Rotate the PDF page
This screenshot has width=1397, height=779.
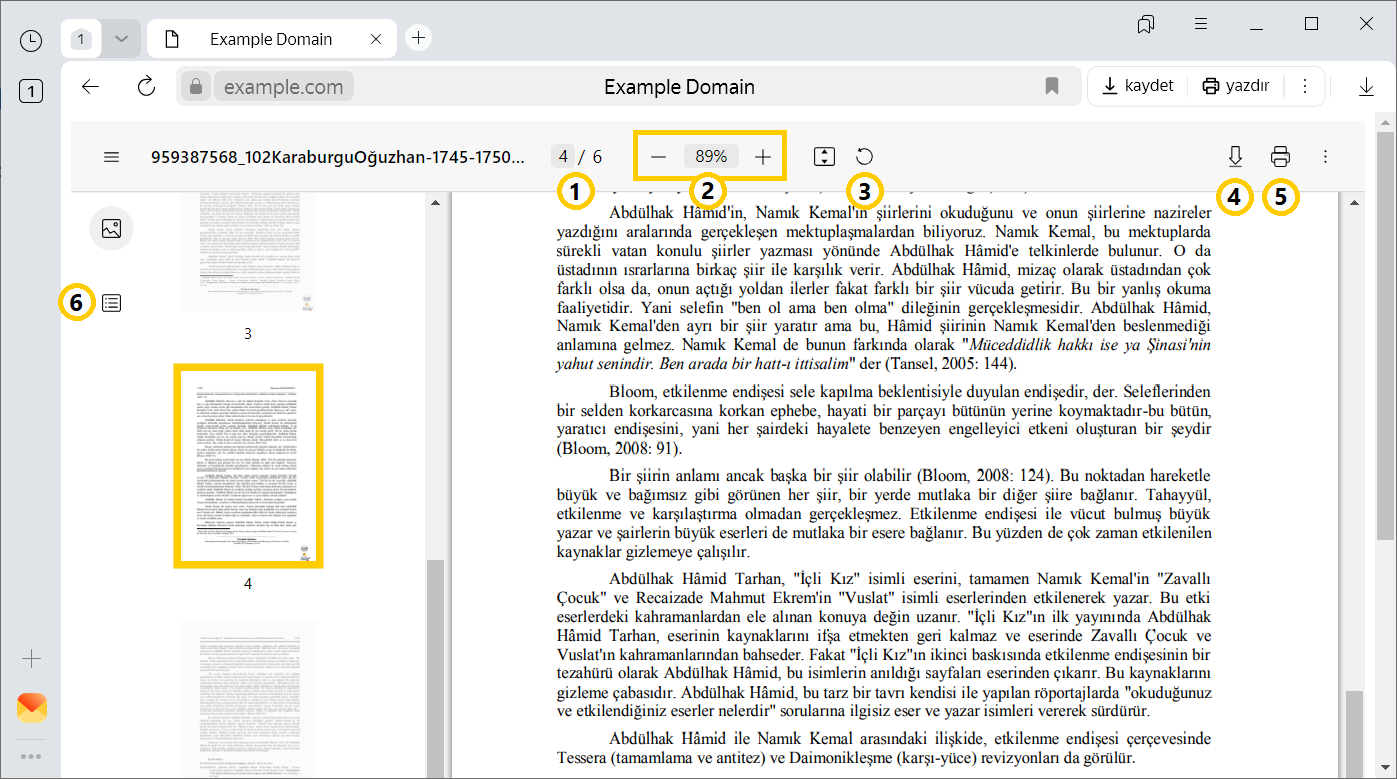coord(863,156)
